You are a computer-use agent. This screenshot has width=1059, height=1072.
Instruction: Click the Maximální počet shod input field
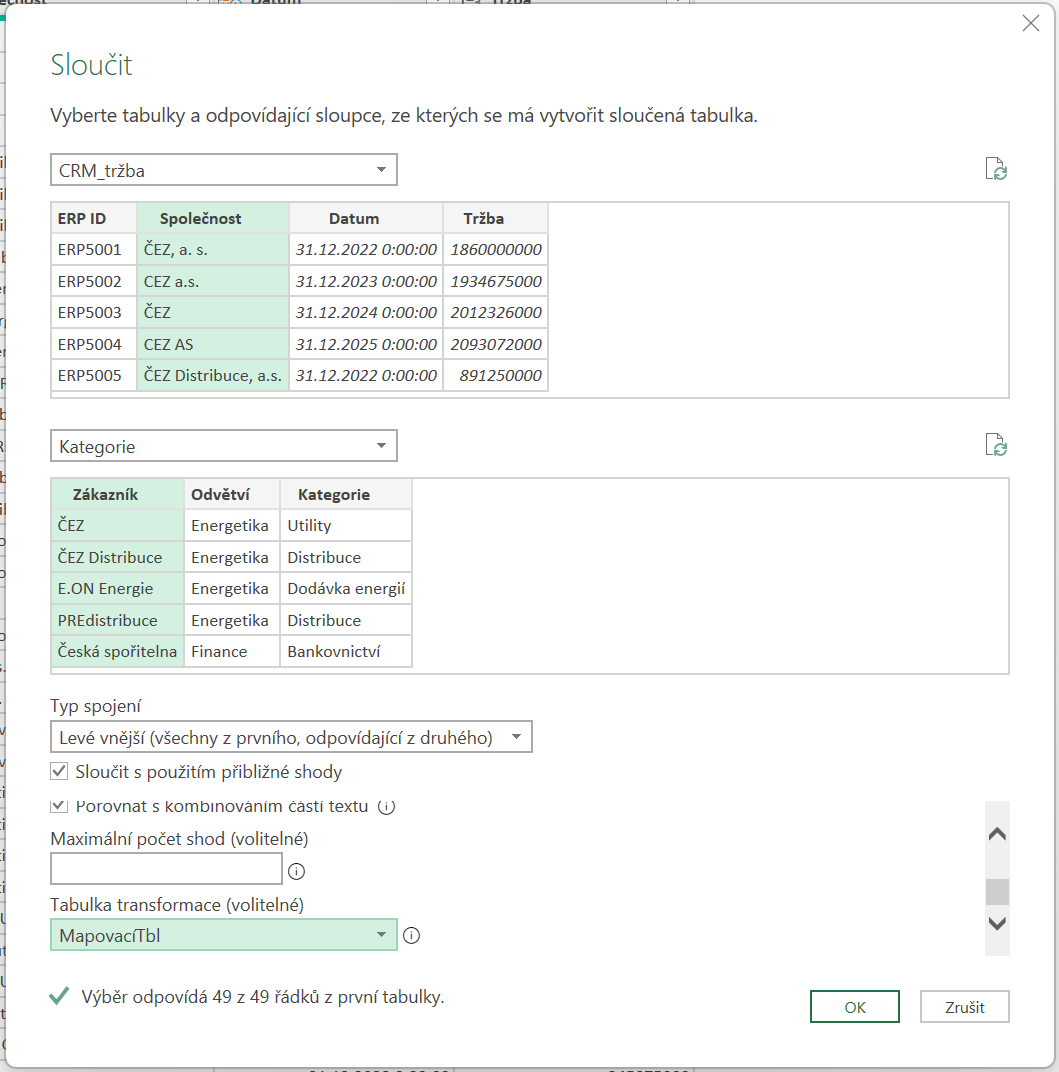(x=167, y=869)
